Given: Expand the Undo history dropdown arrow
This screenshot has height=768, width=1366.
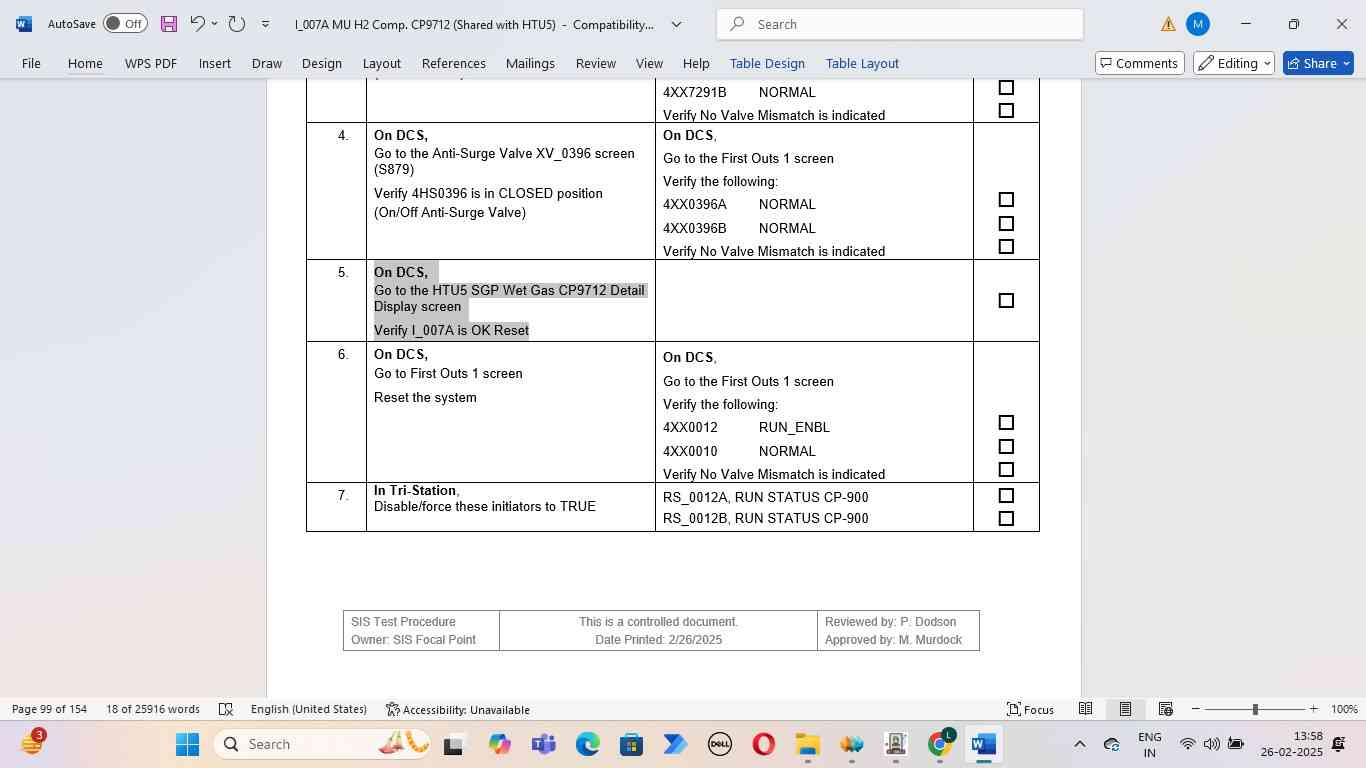Looking at the screenshot, I should (214, 23).
